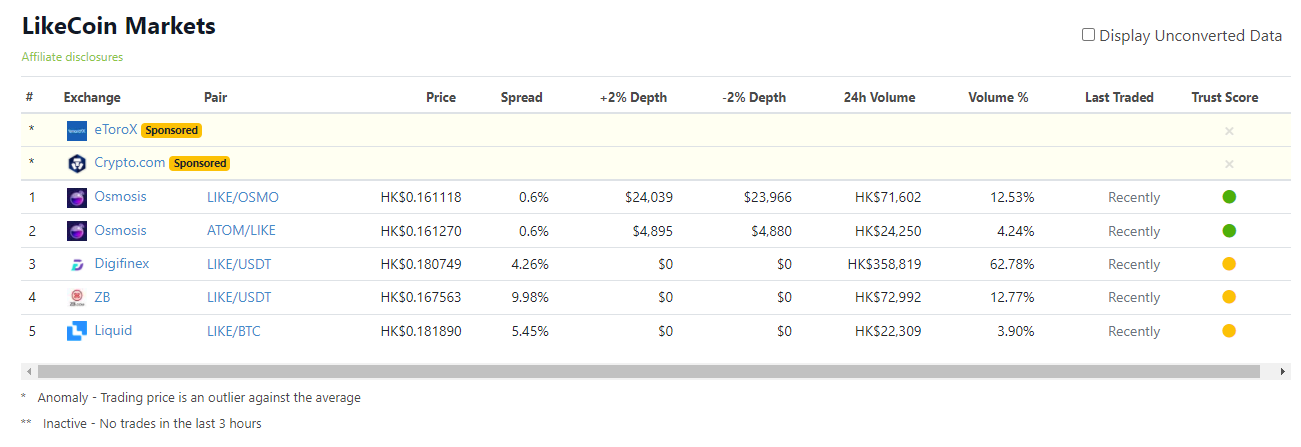Image resolution: width=1301 pixels, height=447 pixels.
Task: Click the Osmosis logo in ATOM/LIKE row
Action: 77,231
